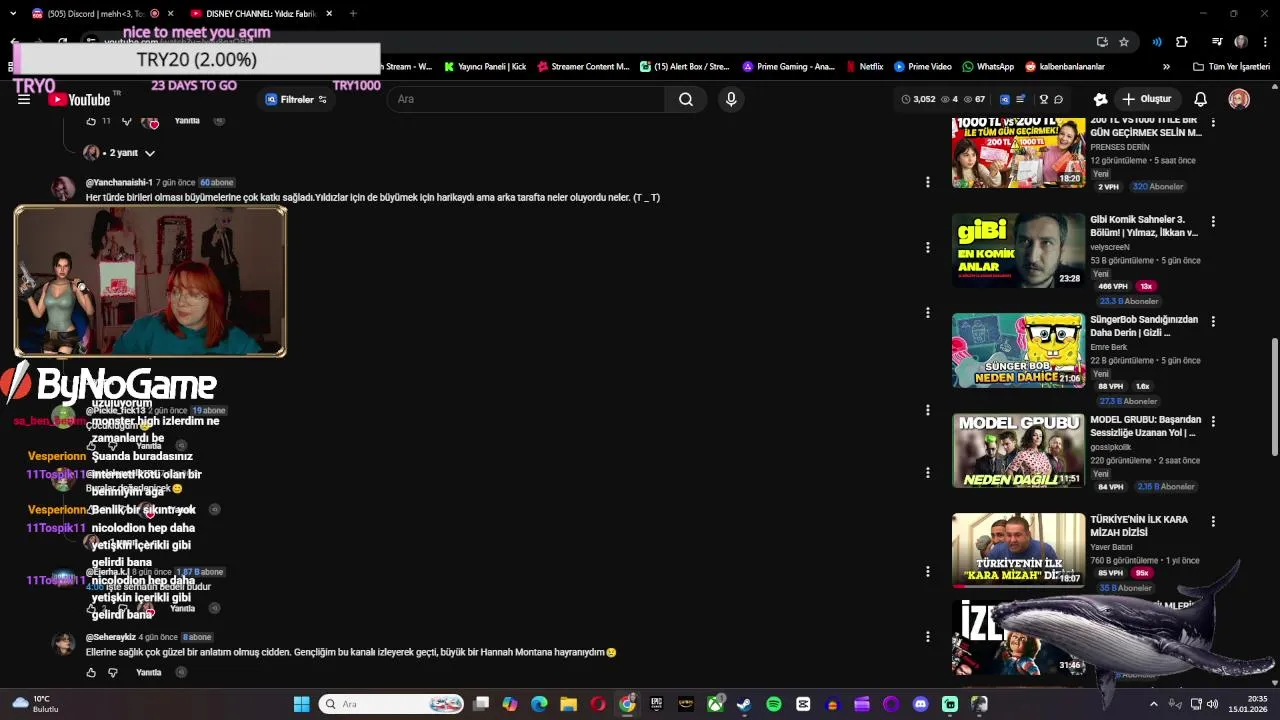This screenshot has width=1280, height=720.
Task: Open Chrome profile avatar in toolbar
Action: click(1241, 42)
